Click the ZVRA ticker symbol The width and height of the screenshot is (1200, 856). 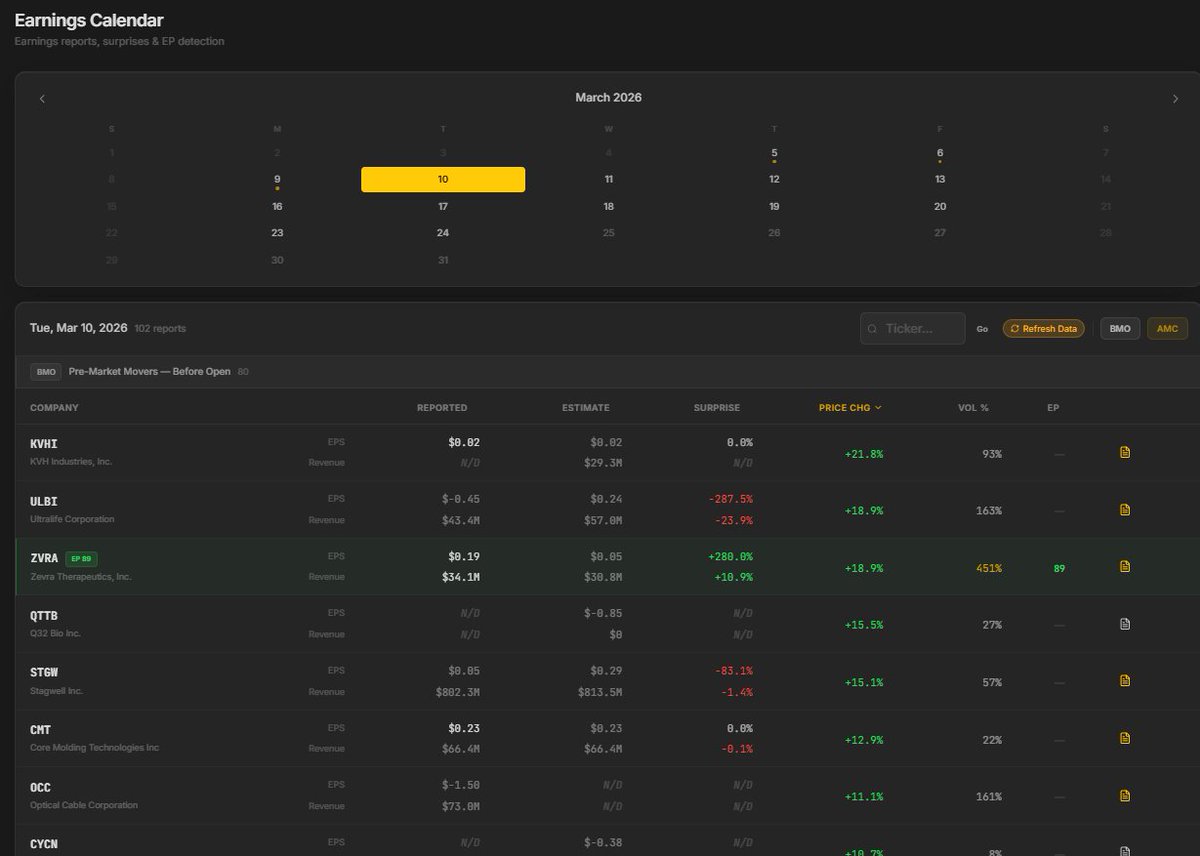[44, 558]
